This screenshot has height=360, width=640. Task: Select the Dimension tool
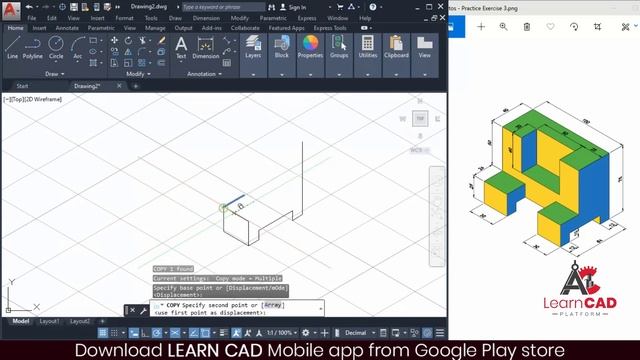[205, 47]
